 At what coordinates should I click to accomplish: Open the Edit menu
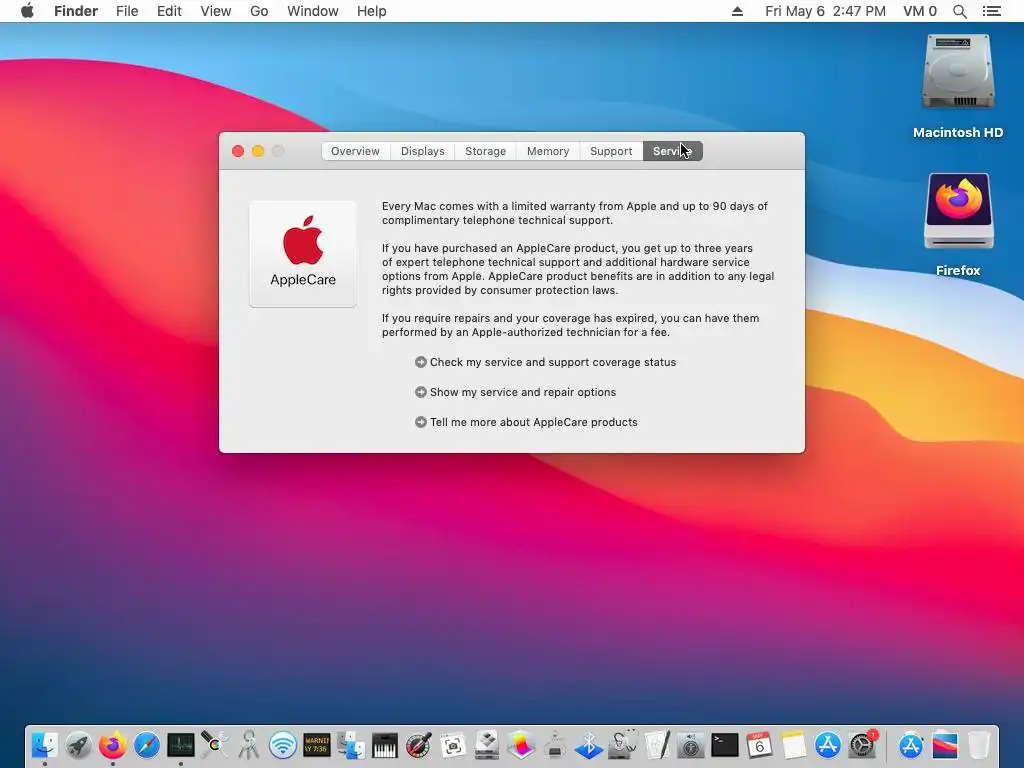pos(169,11)
